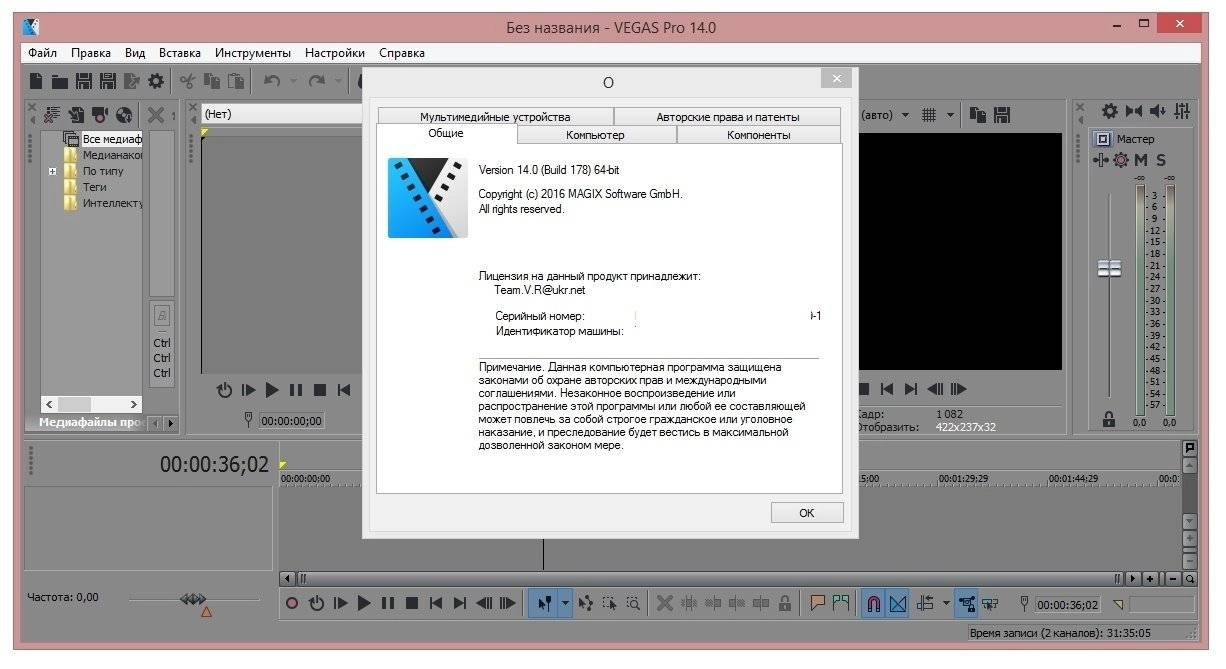
Task: Open the Инструменты menu
Action: pyautogui.click(x=253, y=52)
